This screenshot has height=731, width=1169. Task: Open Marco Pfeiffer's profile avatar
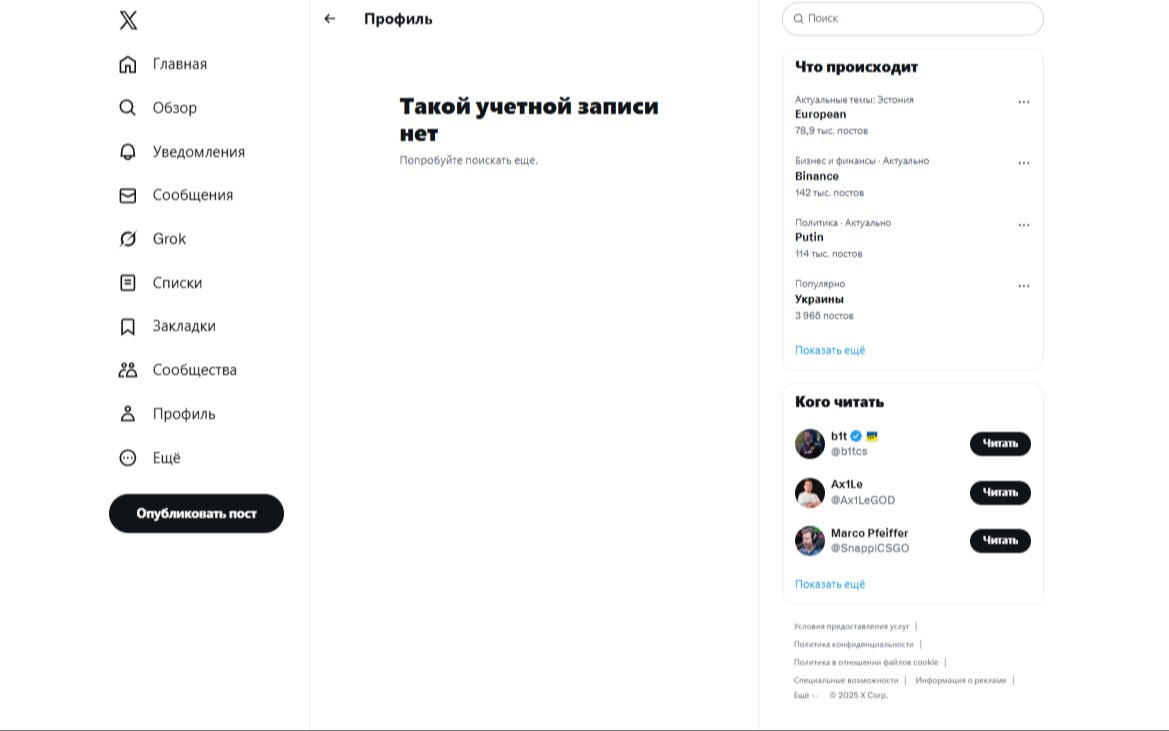point(810,541)
